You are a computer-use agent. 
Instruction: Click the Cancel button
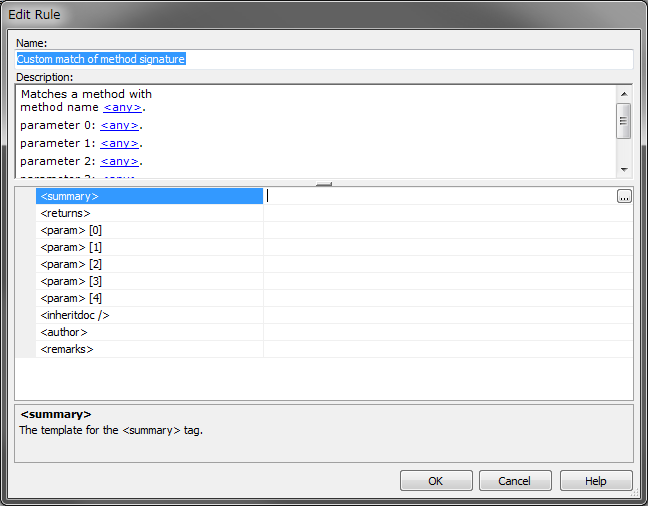[x=515, y=481]
